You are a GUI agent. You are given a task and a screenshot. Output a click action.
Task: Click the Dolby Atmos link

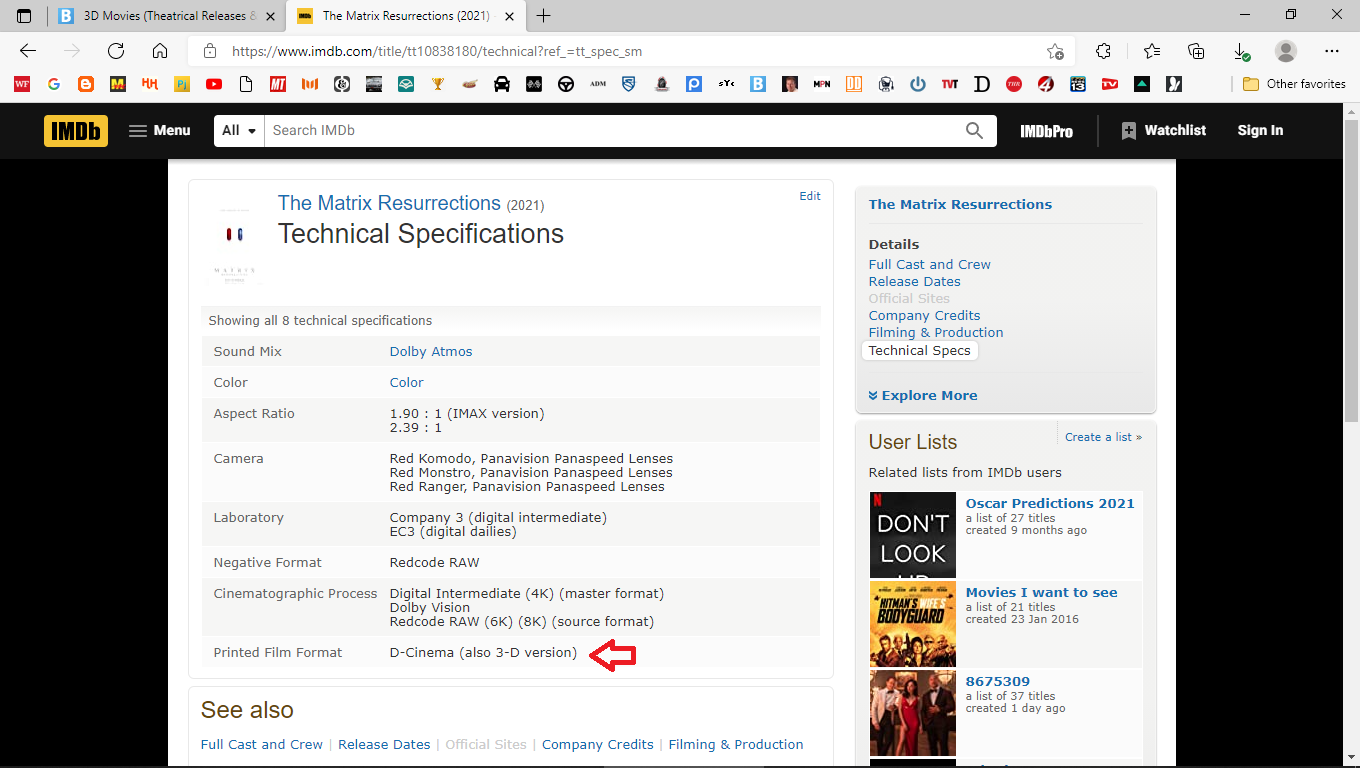pos(431,351)
